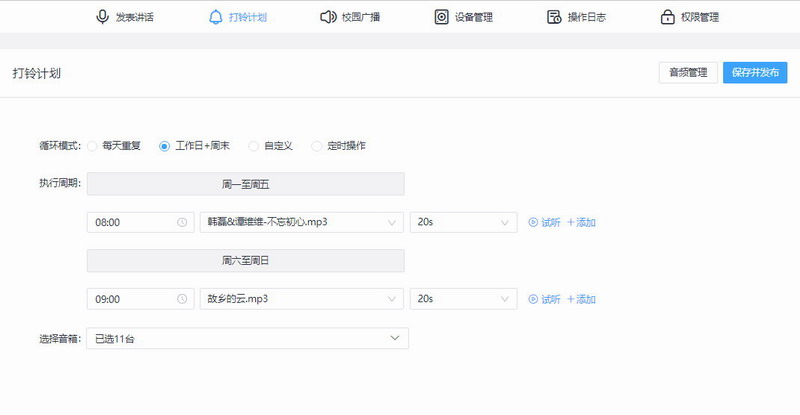Select the 自定义 loop mode radio

click(254, 146)
